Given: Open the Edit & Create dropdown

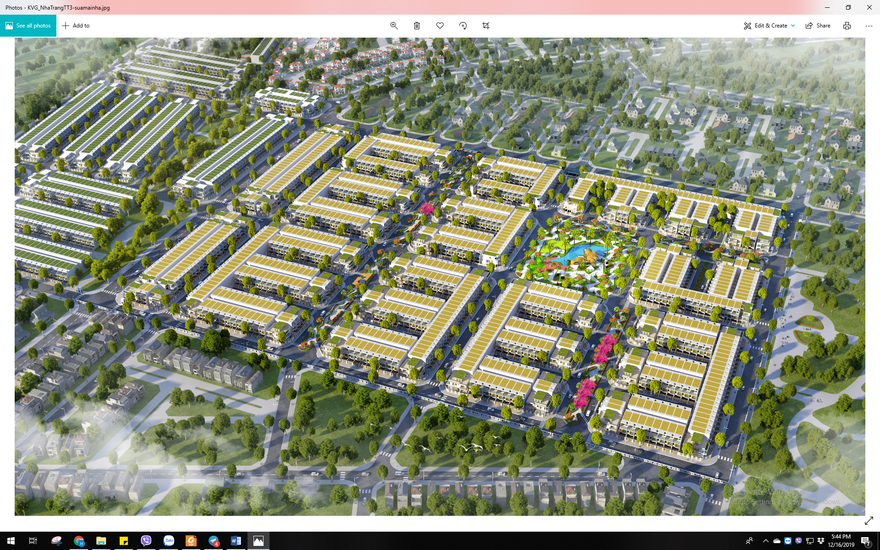Looking at the screenshot, I should 769,25.
